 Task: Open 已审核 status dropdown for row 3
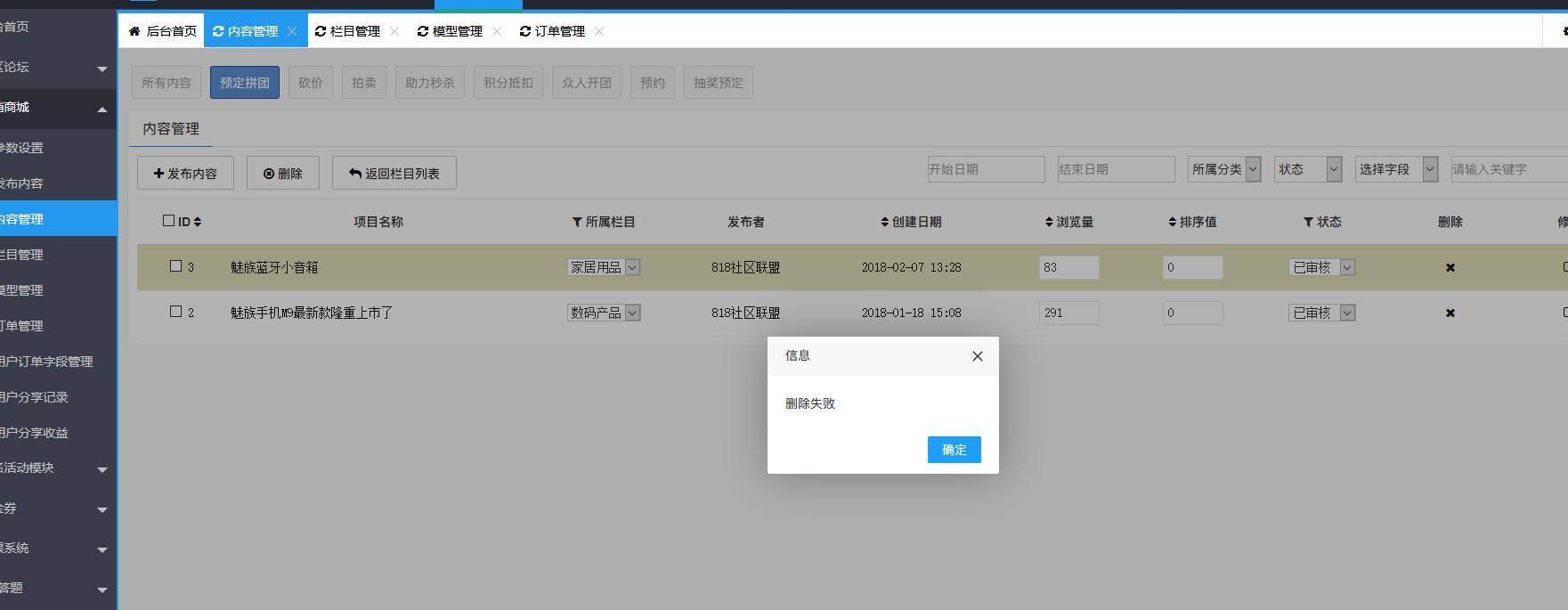[x=1321, y=267]
